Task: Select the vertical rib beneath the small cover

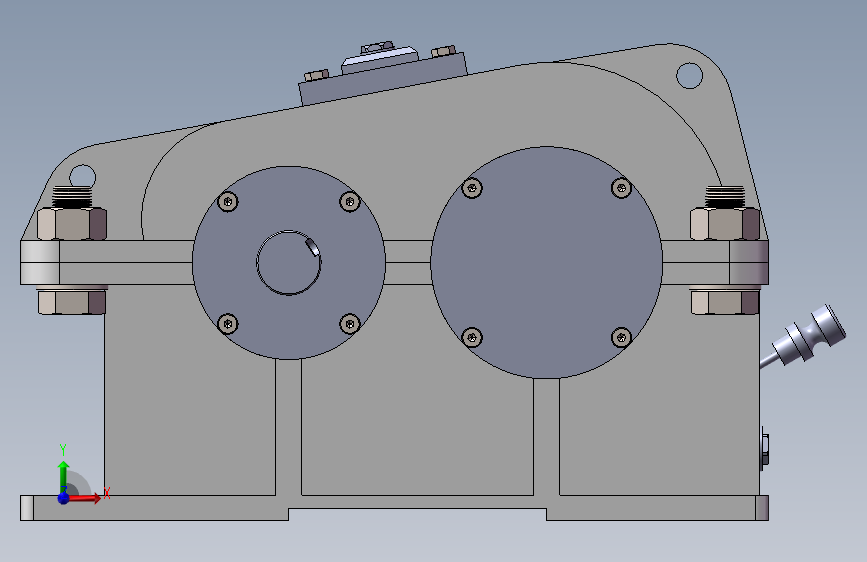Action: coord(288,427)
